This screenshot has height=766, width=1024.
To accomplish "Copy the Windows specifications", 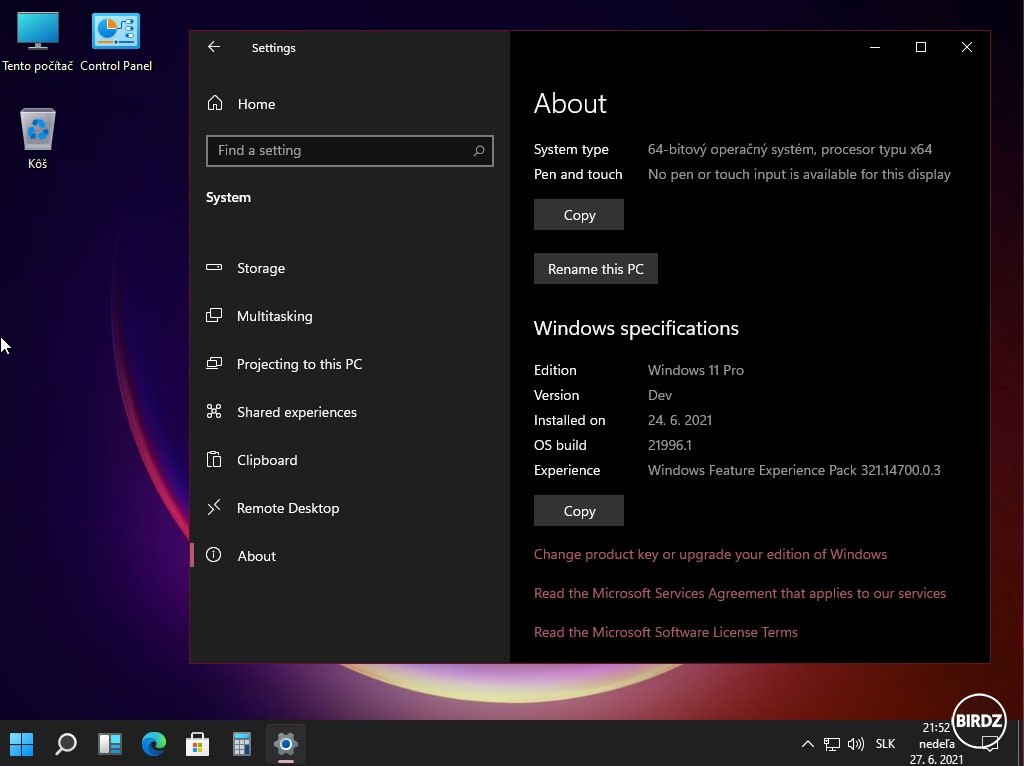I will 579,511.
